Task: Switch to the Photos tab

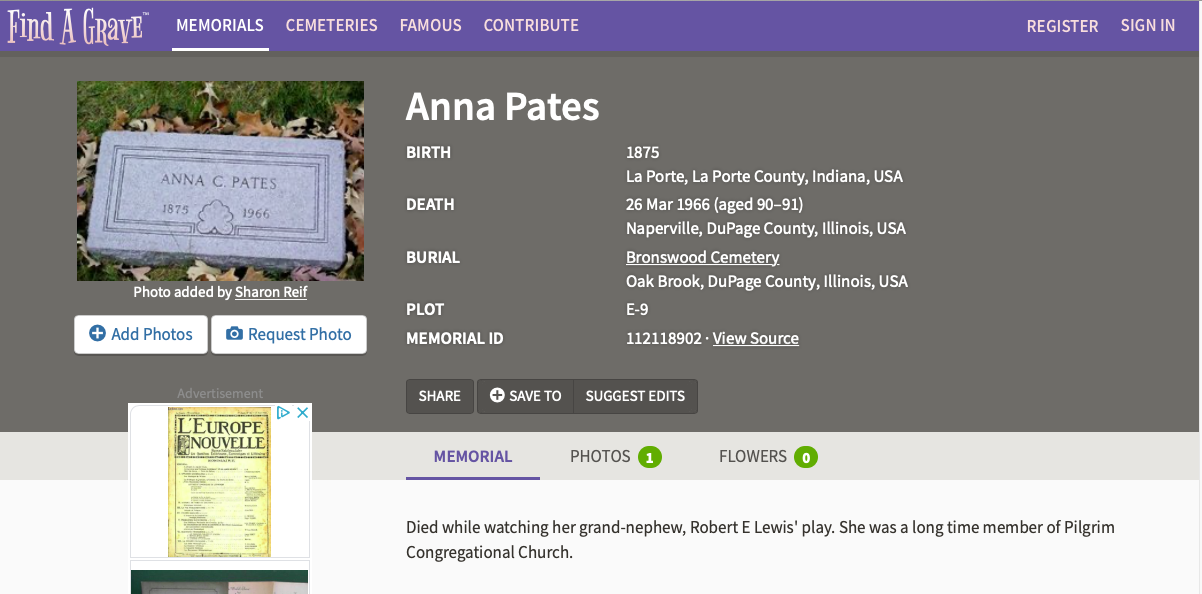Action: pyautogui.click(x=600, y=456)
